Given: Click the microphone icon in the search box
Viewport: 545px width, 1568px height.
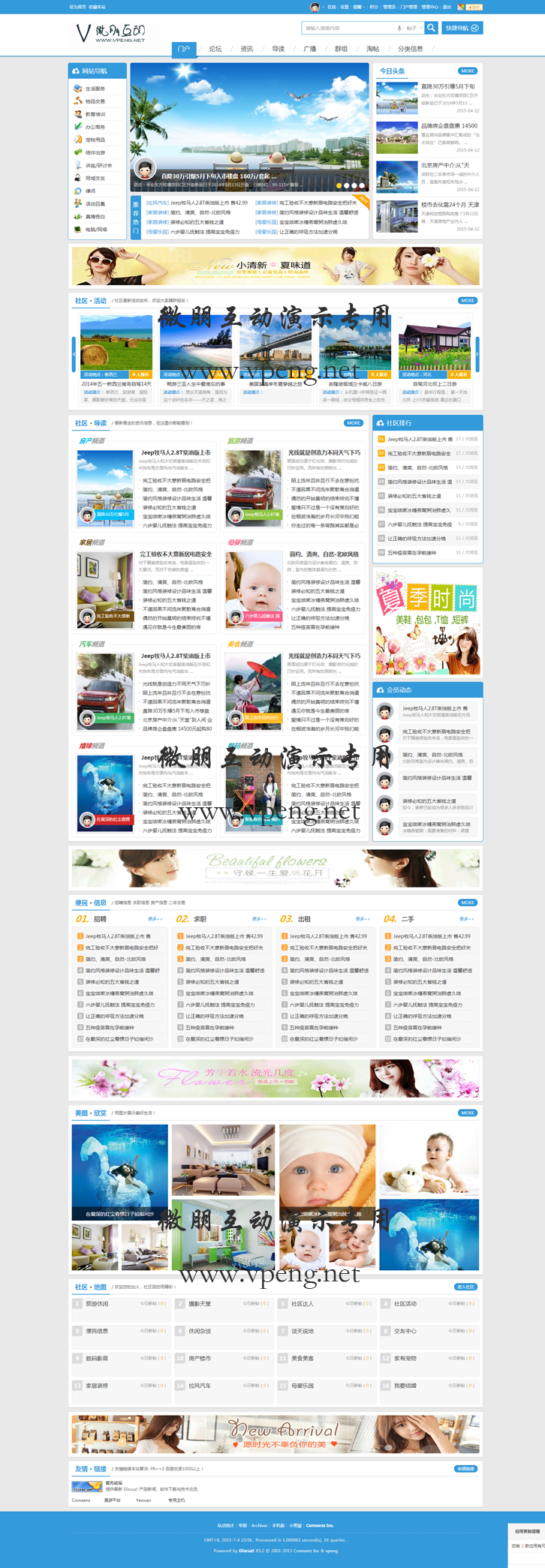Looking at the screenshot, I should (399, 28).
